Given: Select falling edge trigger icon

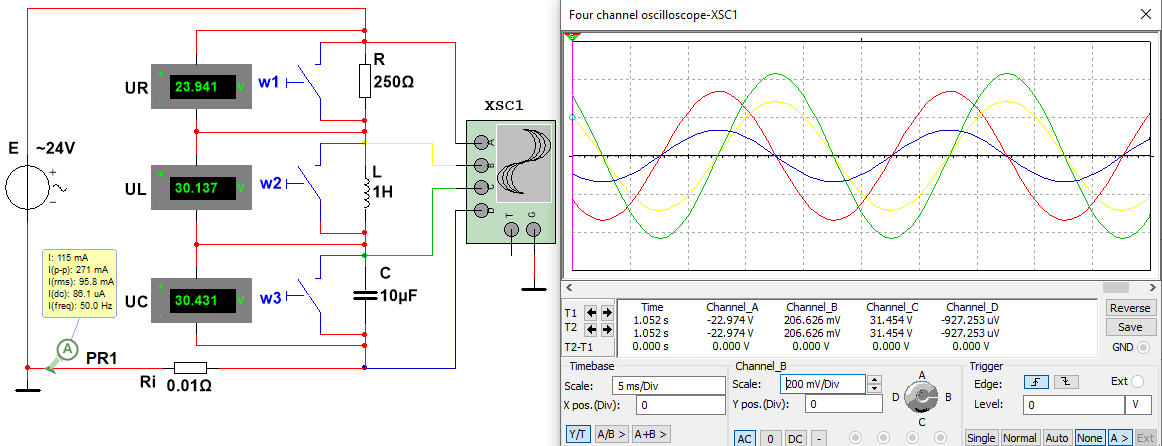Looking at the screenshot, I should (1064, 382).
